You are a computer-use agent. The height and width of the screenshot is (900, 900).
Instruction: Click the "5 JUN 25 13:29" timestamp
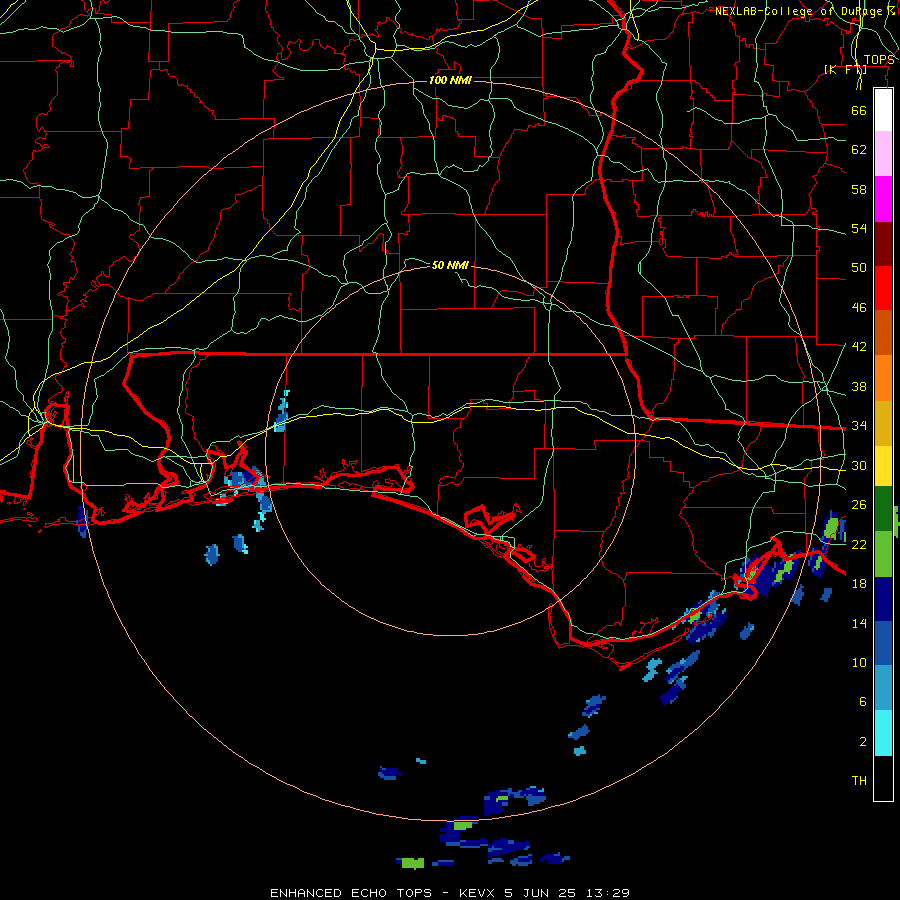567,893
